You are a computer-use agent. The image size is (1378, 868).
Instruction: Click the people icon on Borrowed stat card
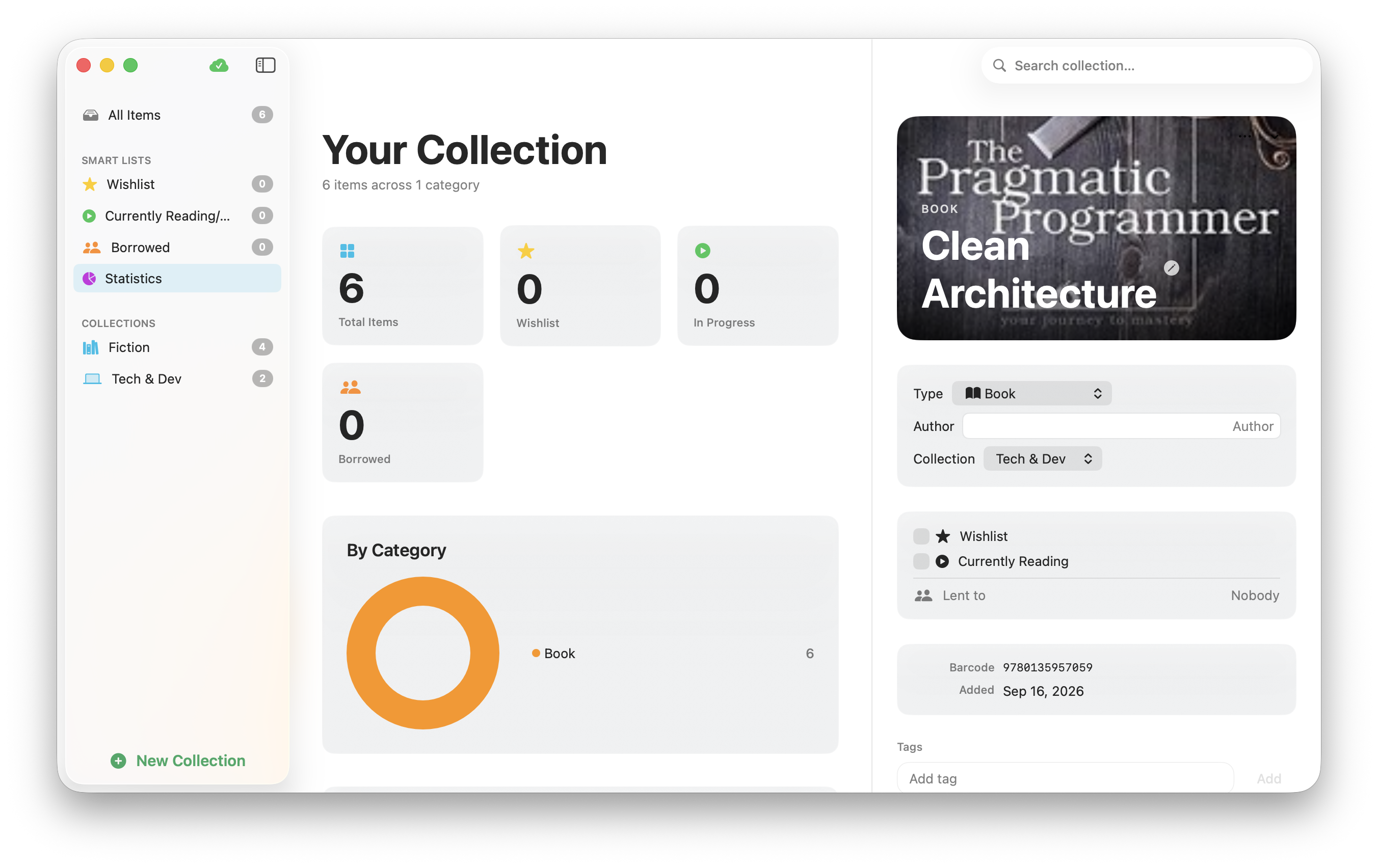[x=350, y=387]
